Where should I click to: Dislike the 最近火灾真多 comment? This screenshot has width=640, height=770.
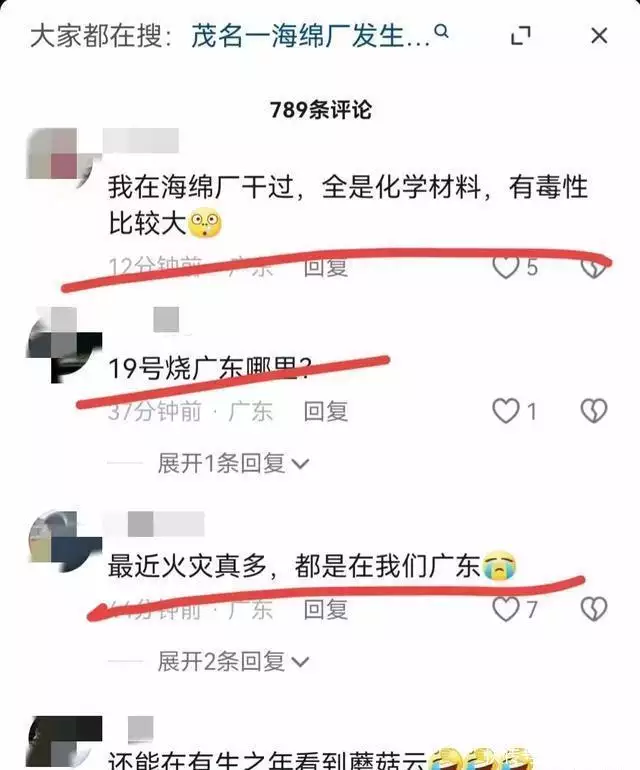[594, 609]
